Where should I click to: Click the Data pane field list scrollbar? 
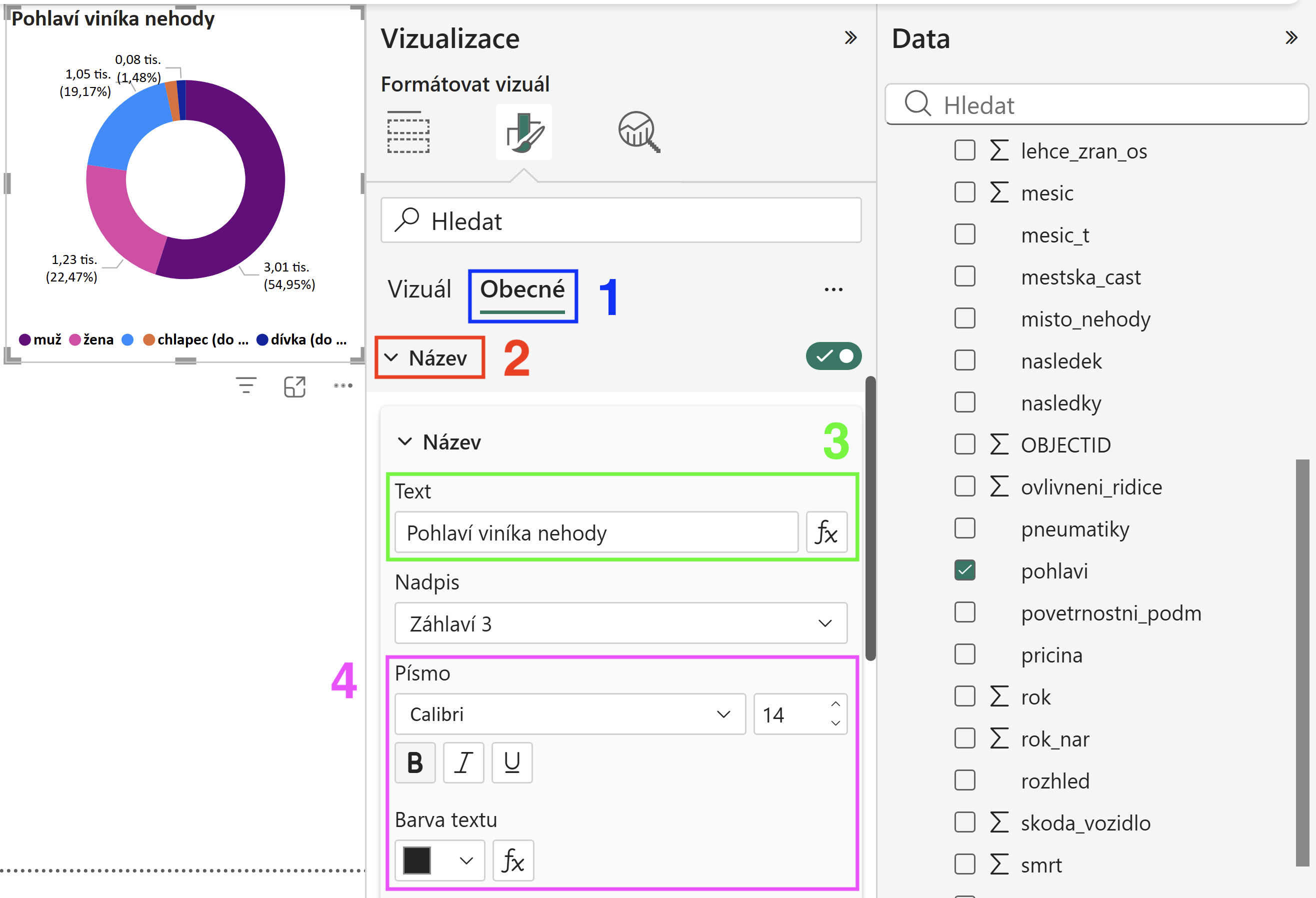tap(1302, 662)
